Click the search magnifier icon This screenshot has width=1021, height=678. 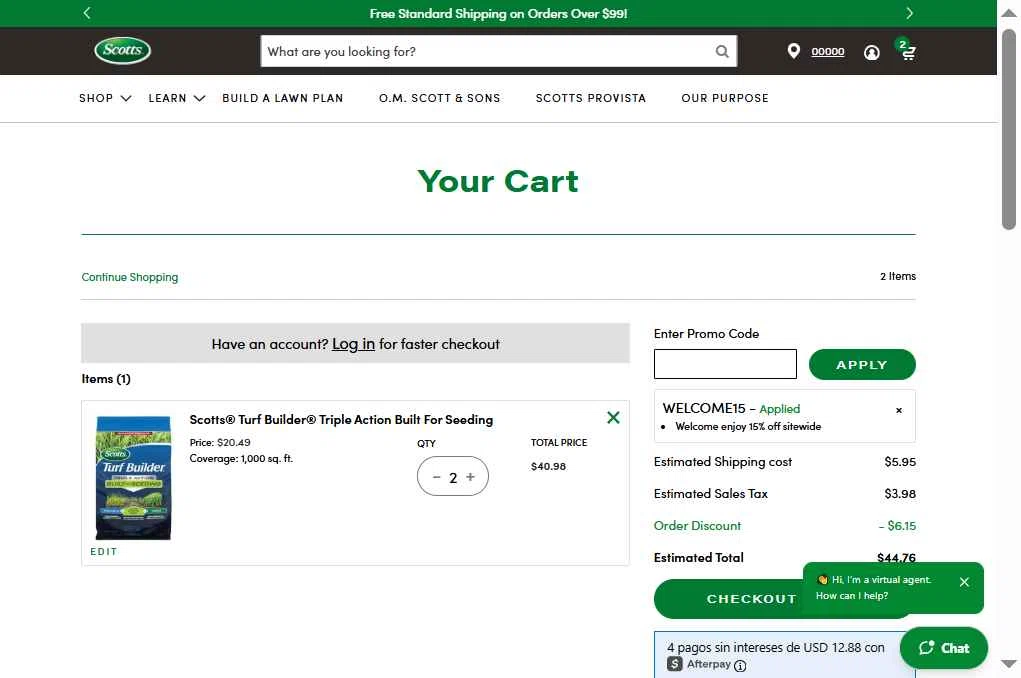(721, 51)
